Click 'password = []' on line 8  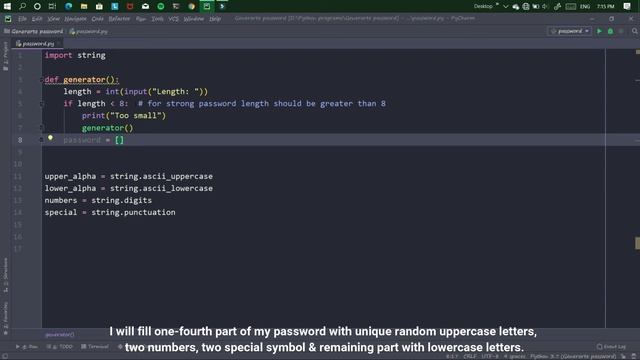[x=93, y=140]
